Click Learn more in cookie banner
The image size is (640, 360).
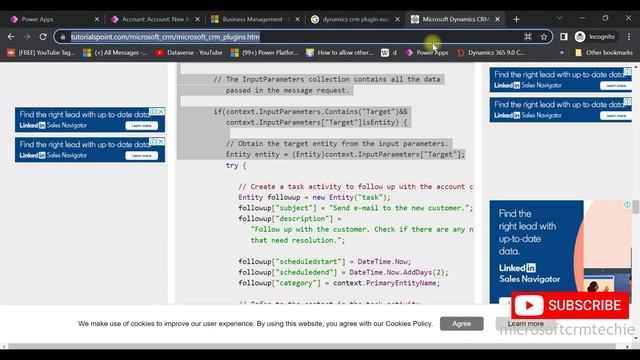coord(526,324)
